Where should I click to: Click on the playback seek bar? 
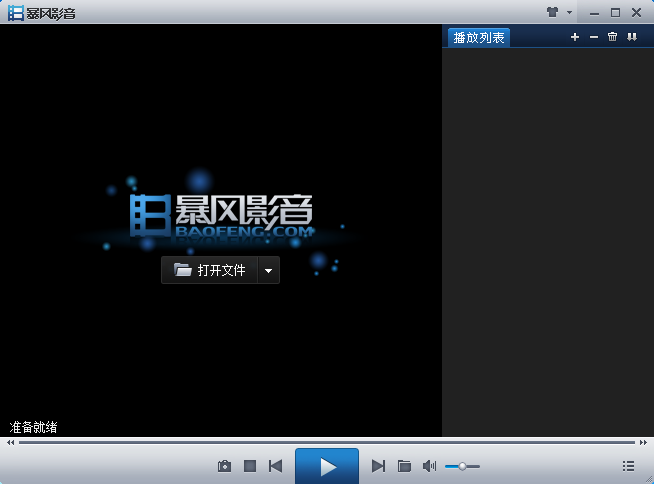pos(327,442)
